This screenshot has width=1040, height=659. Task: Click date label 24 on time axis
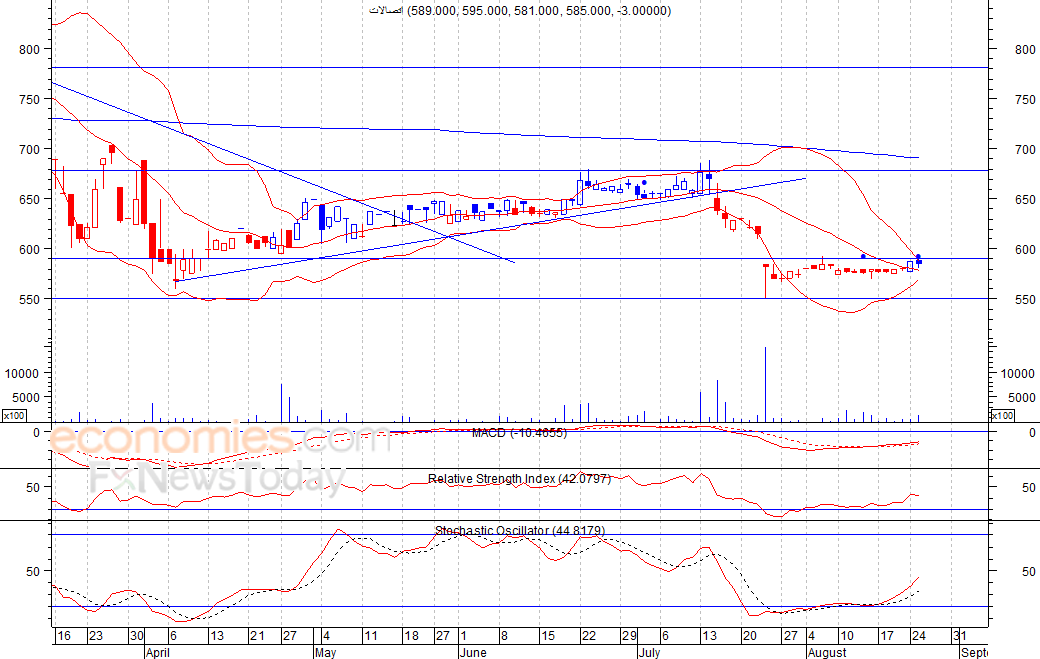pyautogui.click(x=919, y=636)
